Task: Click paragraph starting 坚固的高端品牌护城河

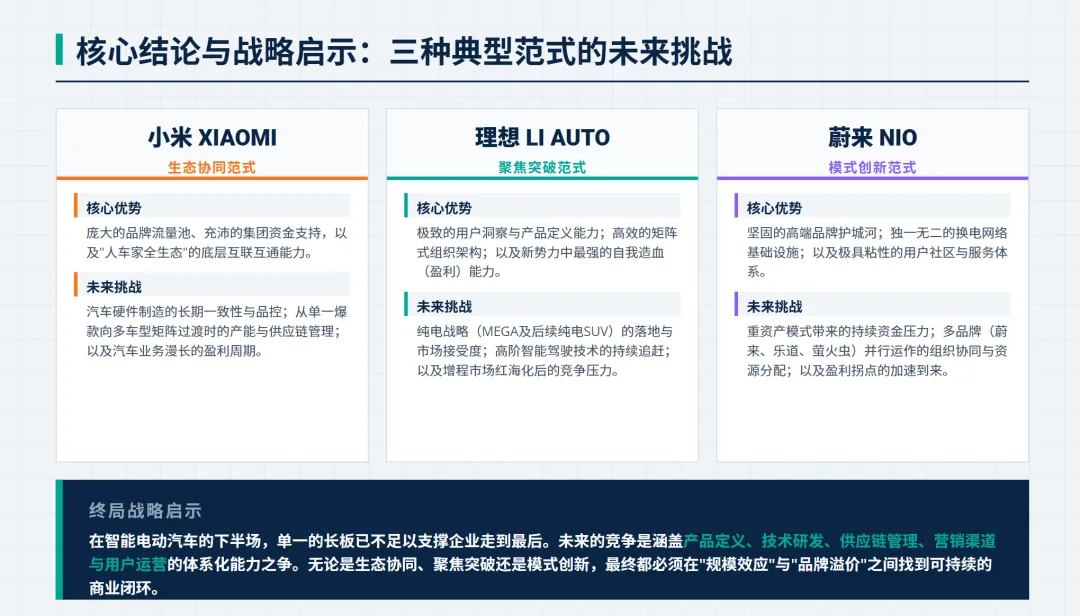Action: click(x=878, y=252)
